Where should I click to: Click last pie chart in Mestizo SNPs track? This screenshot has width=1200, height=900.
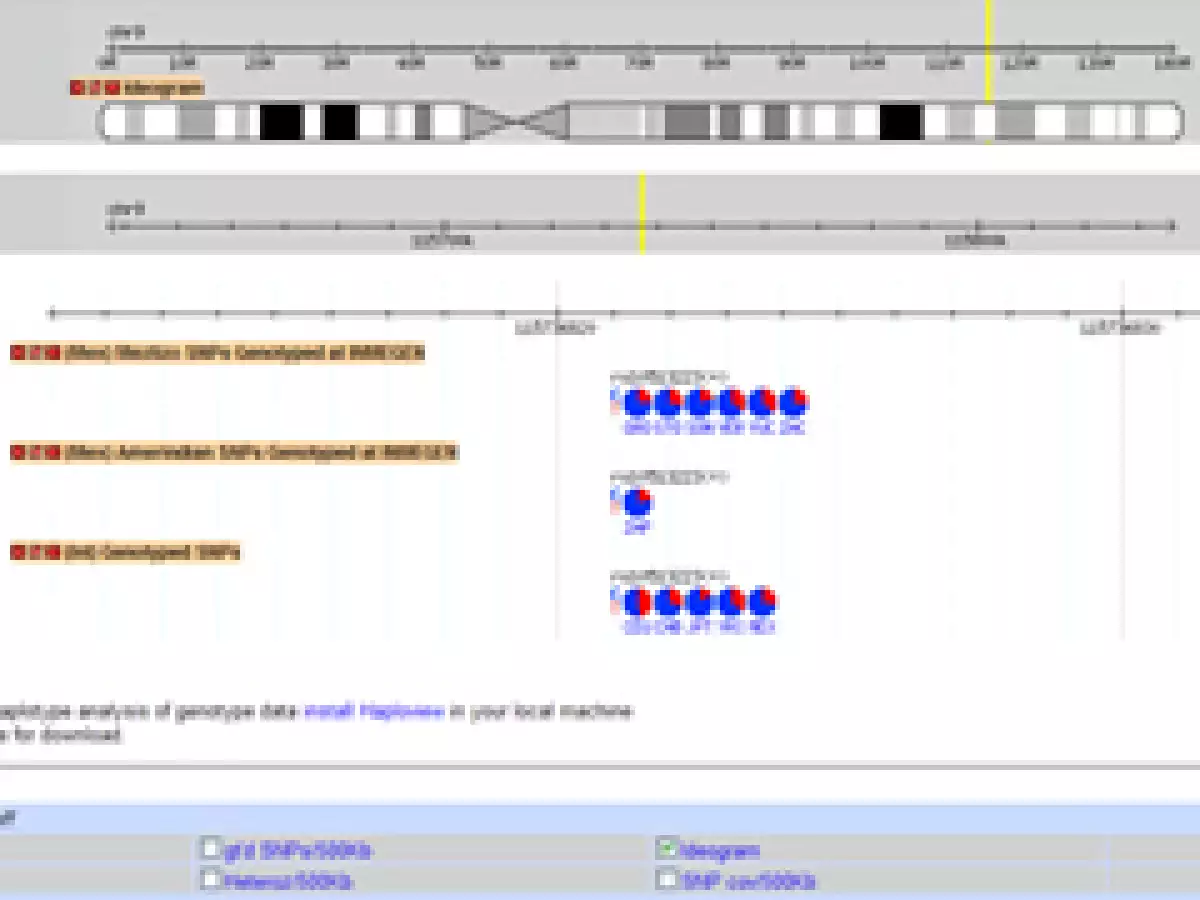794,403
